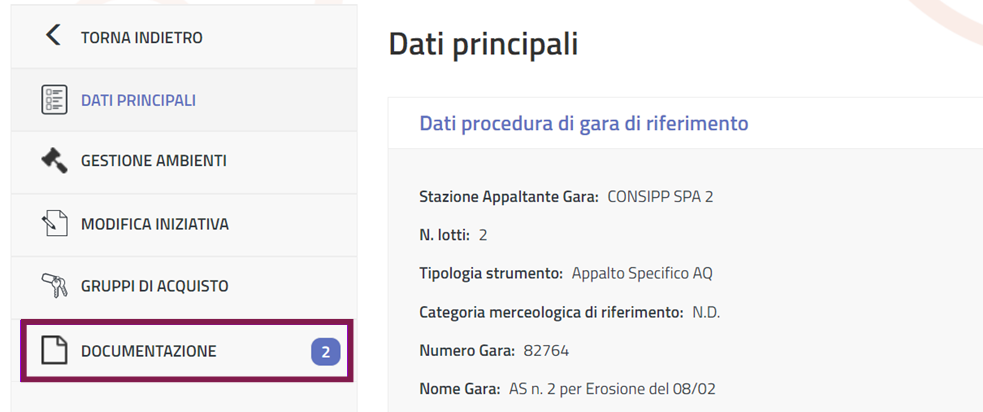Open the DOCUMENTAZIONE menu label
This screenshot has height=412, width=983.
coord(148,351)
